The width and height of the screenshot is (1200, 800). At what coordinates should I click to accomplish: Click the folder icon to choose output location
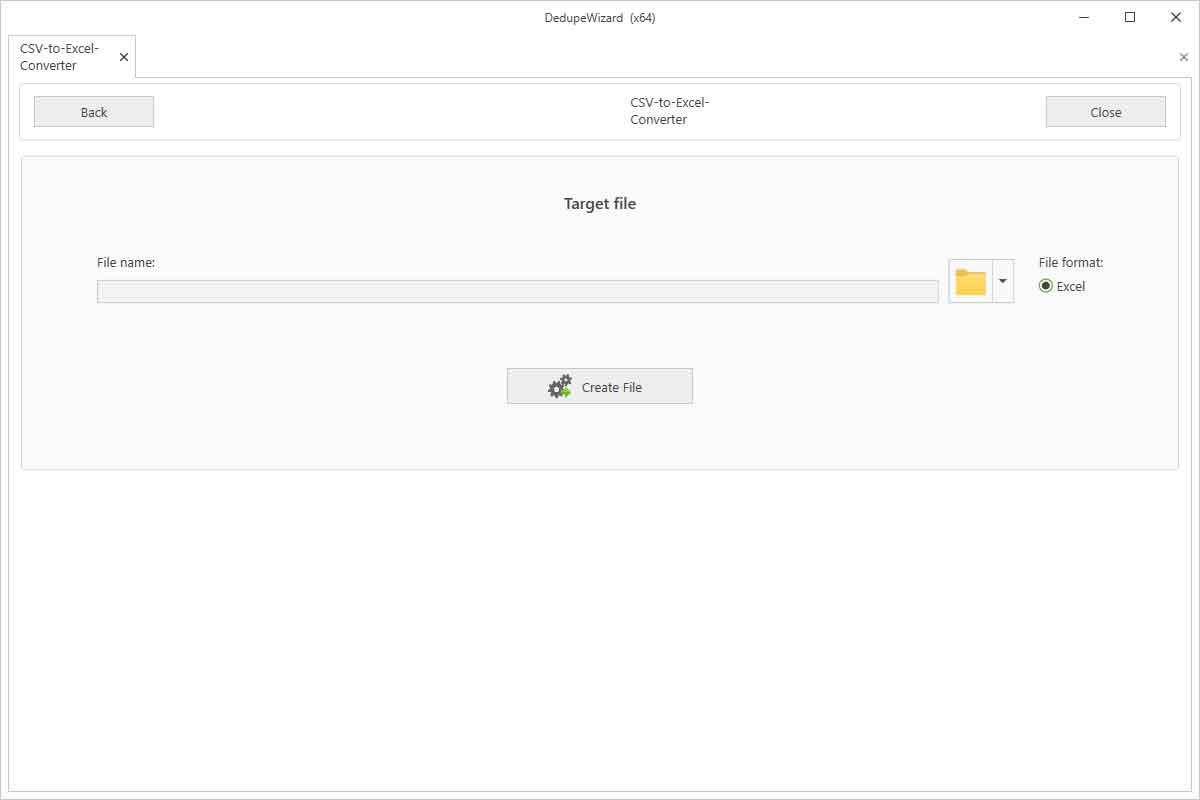[971, 281]
